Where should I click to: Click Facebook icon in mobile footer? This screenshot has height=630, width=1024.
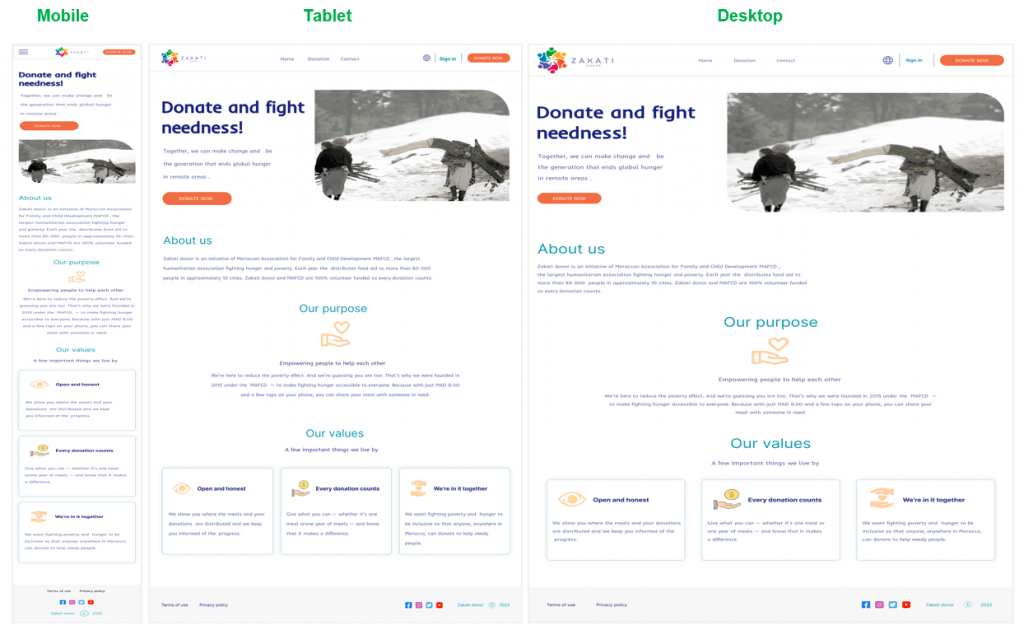[63, 602]
